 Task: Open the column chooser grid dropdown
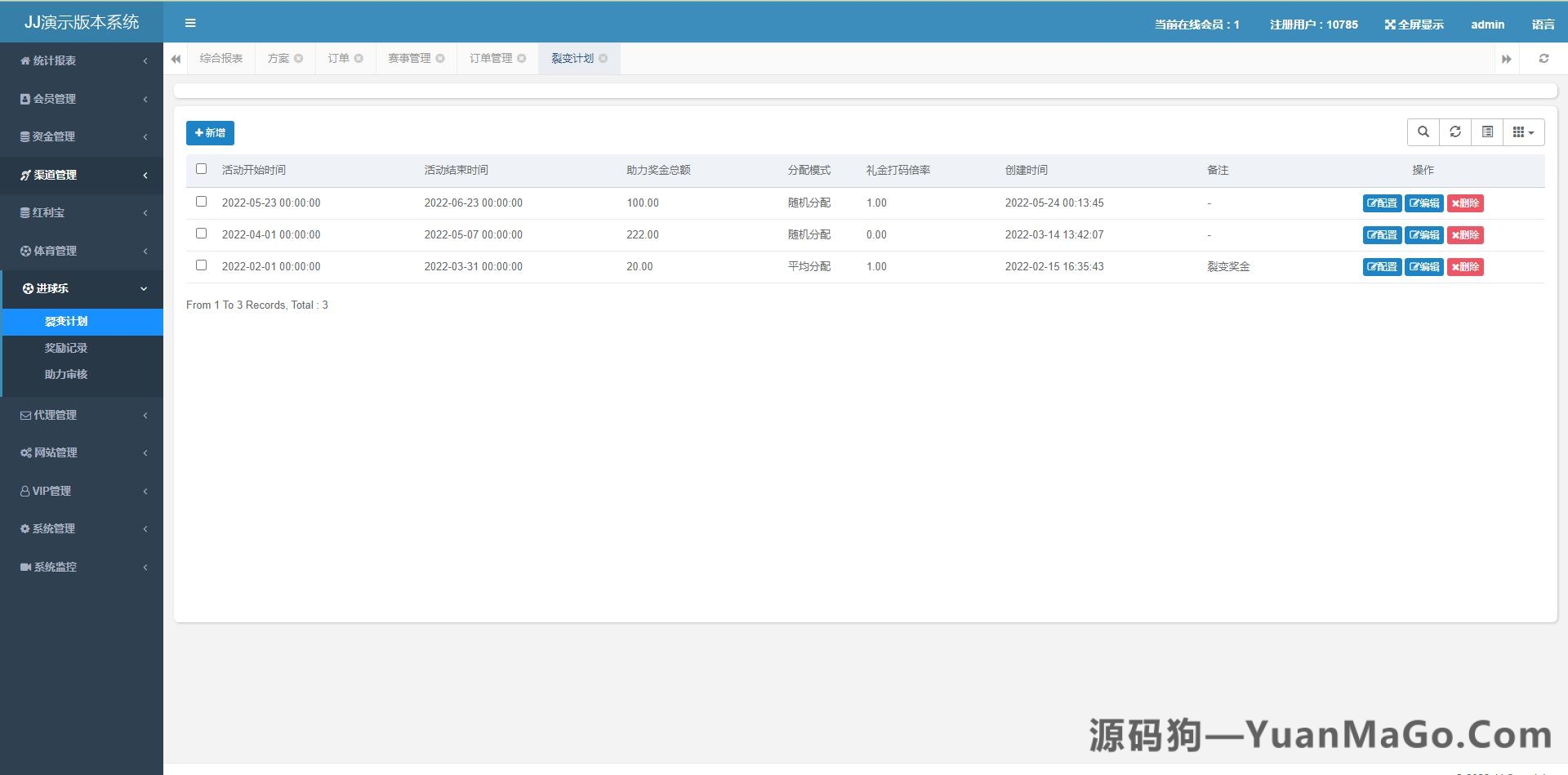[x=1523, y=131]
